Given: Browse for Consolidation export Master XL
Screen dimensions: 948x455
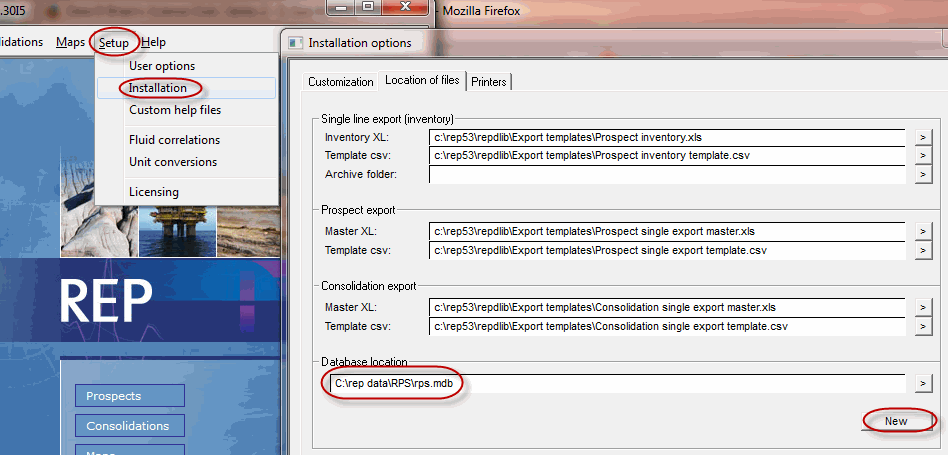Looking at the screenshot, I should (923, 307).
